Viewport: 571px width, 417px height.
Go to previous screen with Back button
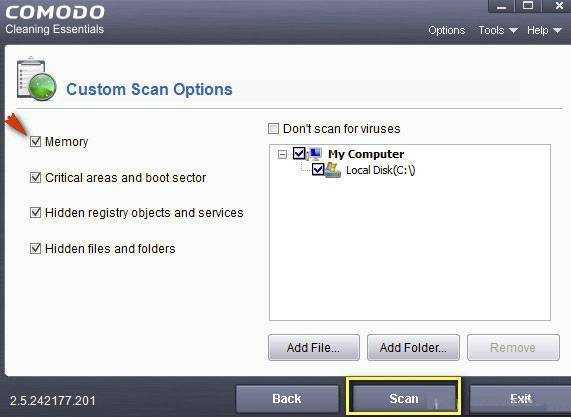click(x=287, y=398)
